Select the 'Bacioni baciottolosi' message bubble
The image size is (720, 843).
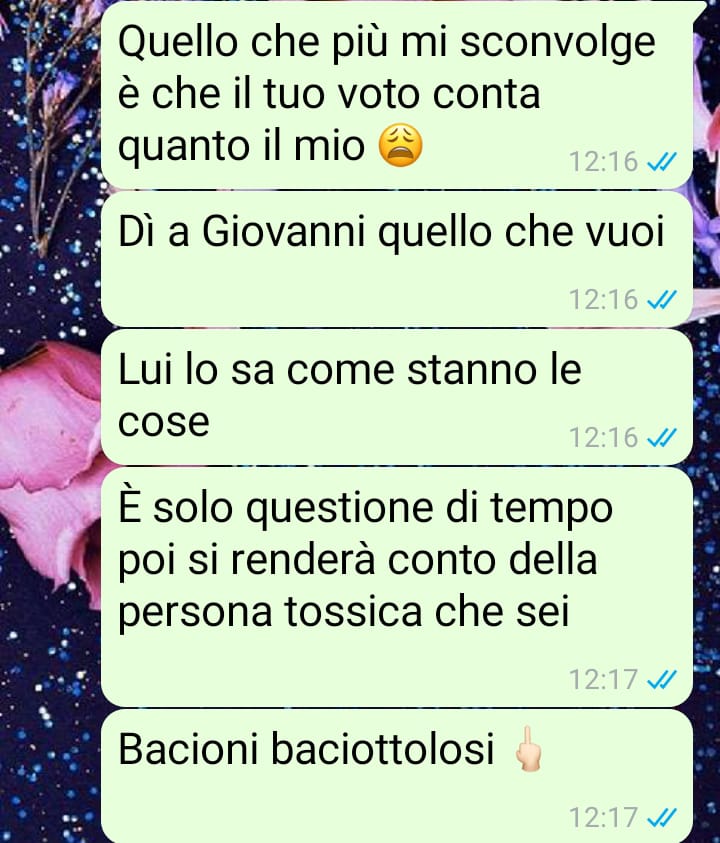(x=397, y=776)
